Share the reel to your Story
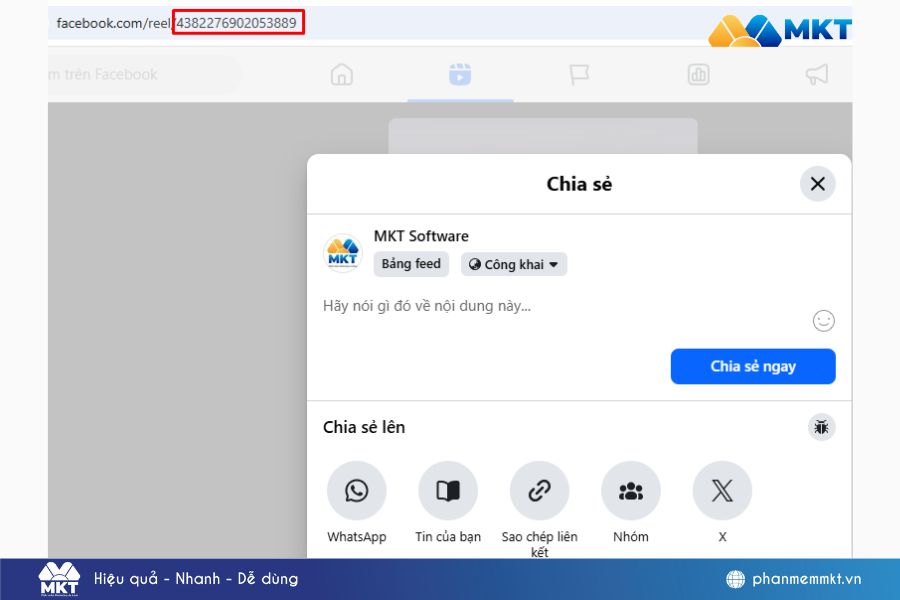 pyautogui.click(x=448, y=490)
